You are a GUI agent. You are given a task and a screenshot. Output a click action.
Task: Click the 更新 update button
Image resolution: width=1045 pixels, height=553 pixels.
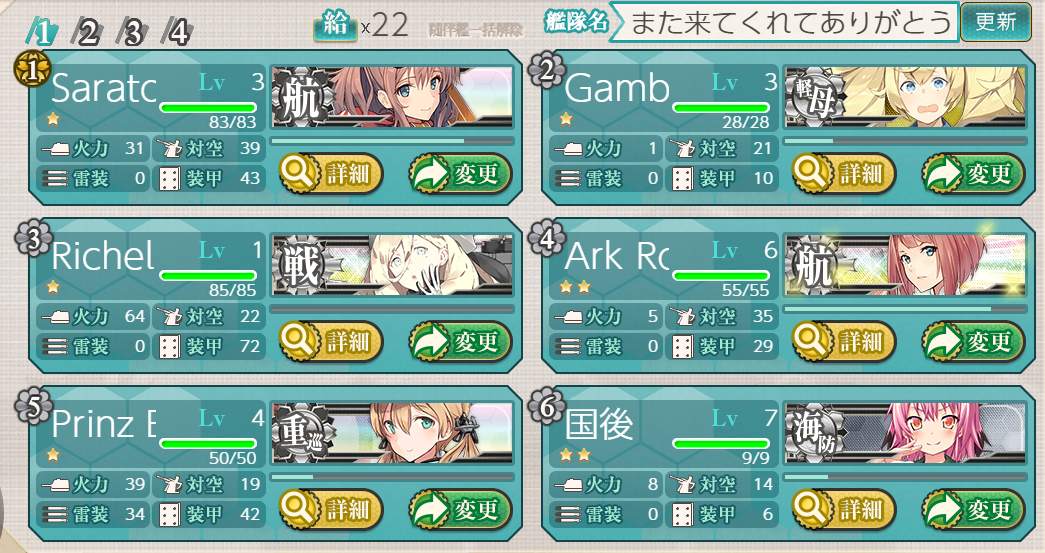pos(996,22)
